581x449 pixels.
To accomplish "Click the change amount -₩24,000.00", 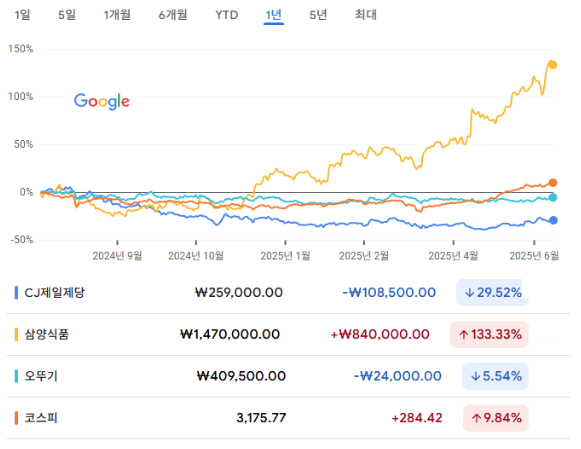I will click(x=398, y=376).
